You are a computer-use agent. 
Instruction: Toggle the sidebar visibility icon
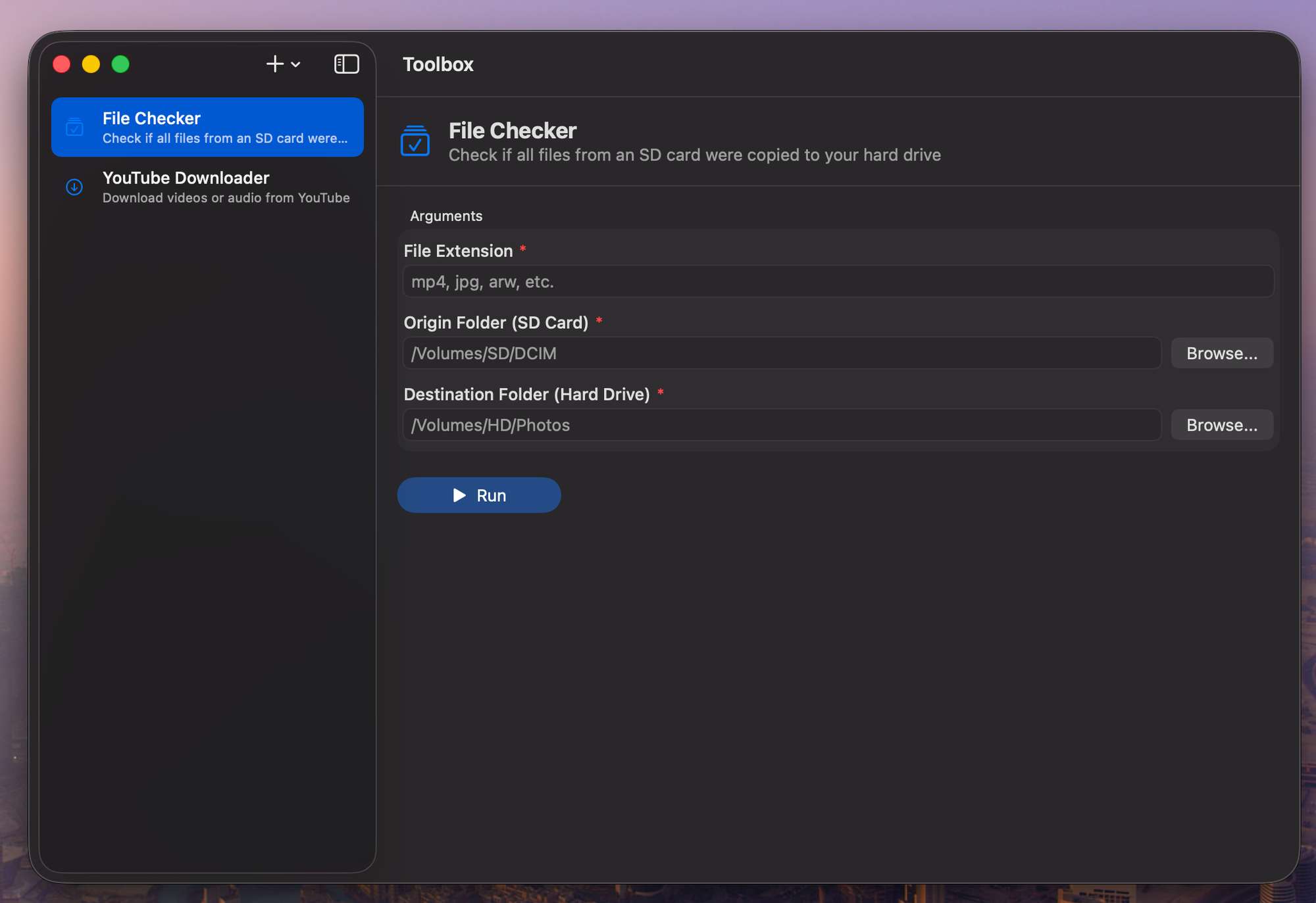pos(347,64)
